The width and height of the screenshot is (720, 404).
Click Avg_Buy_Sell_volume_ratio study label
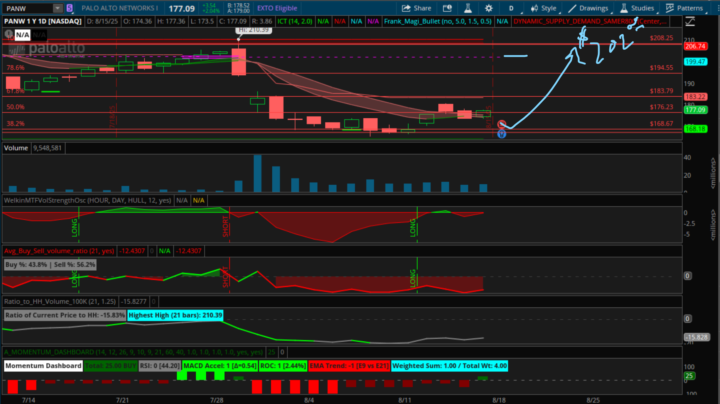59,251
